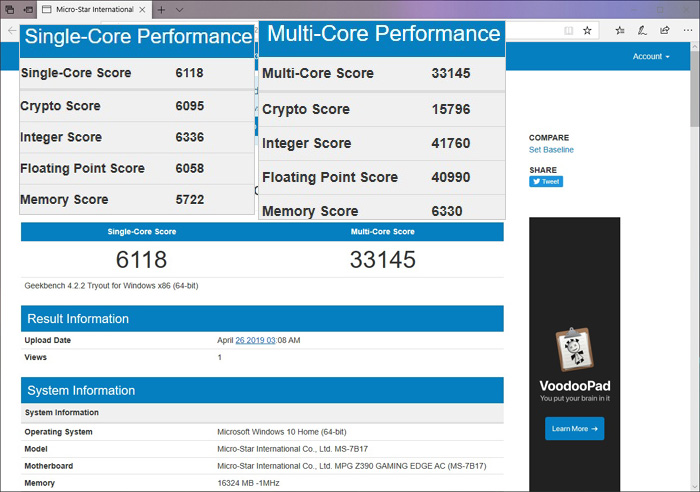Open the Account dropdown menu

(x=651, y=56)
